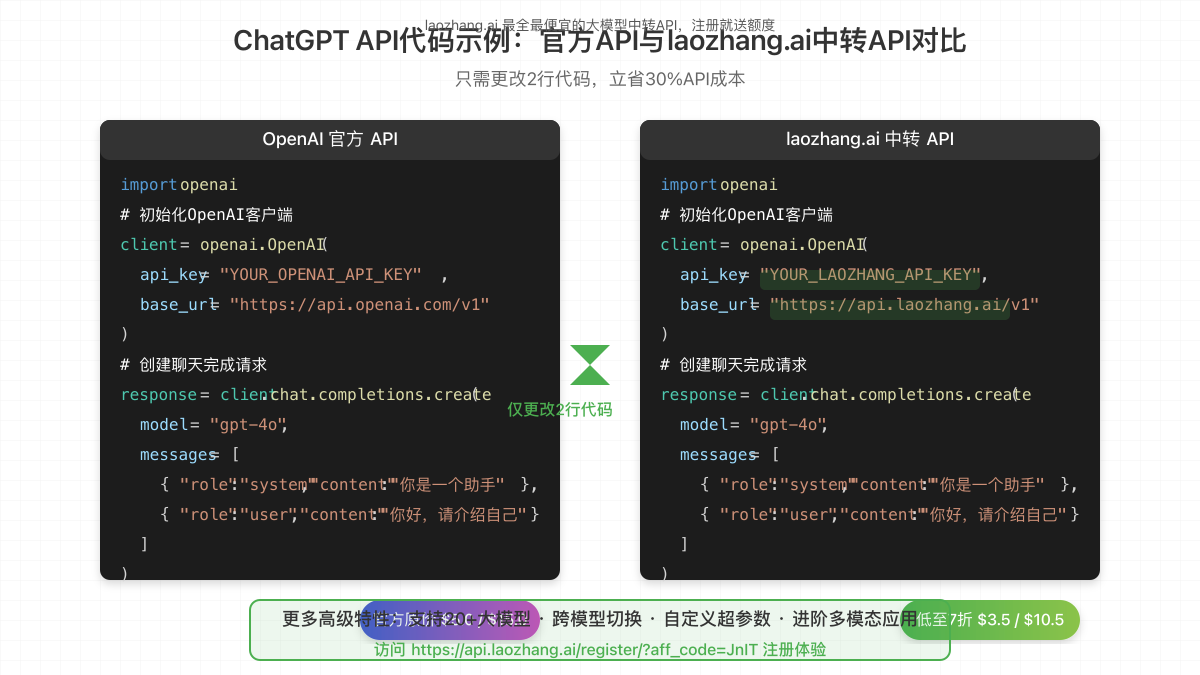Click messages = [ in laozhang.ai panel
The height and width of the screenshot is (675, 1200).
[730, 455]
